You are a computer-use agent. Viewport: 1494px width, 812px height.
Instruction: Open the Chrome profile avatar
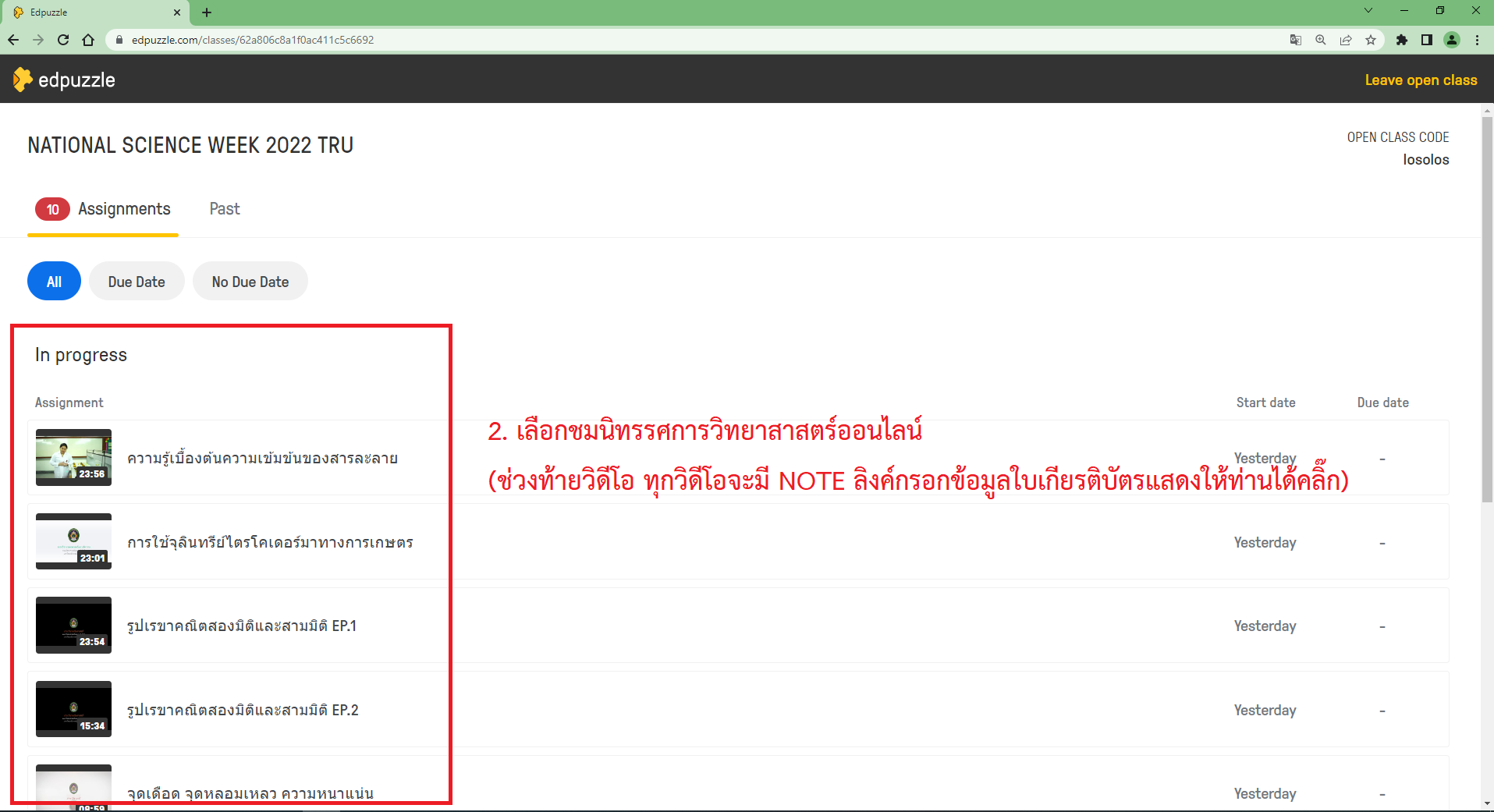pos(1452,40)
